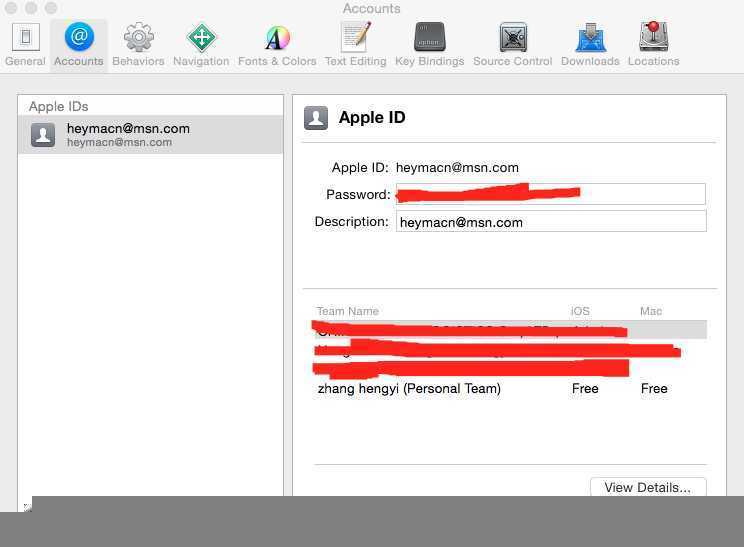Select zhang hengyi (Personal Team) row

(x=510, y=389)
